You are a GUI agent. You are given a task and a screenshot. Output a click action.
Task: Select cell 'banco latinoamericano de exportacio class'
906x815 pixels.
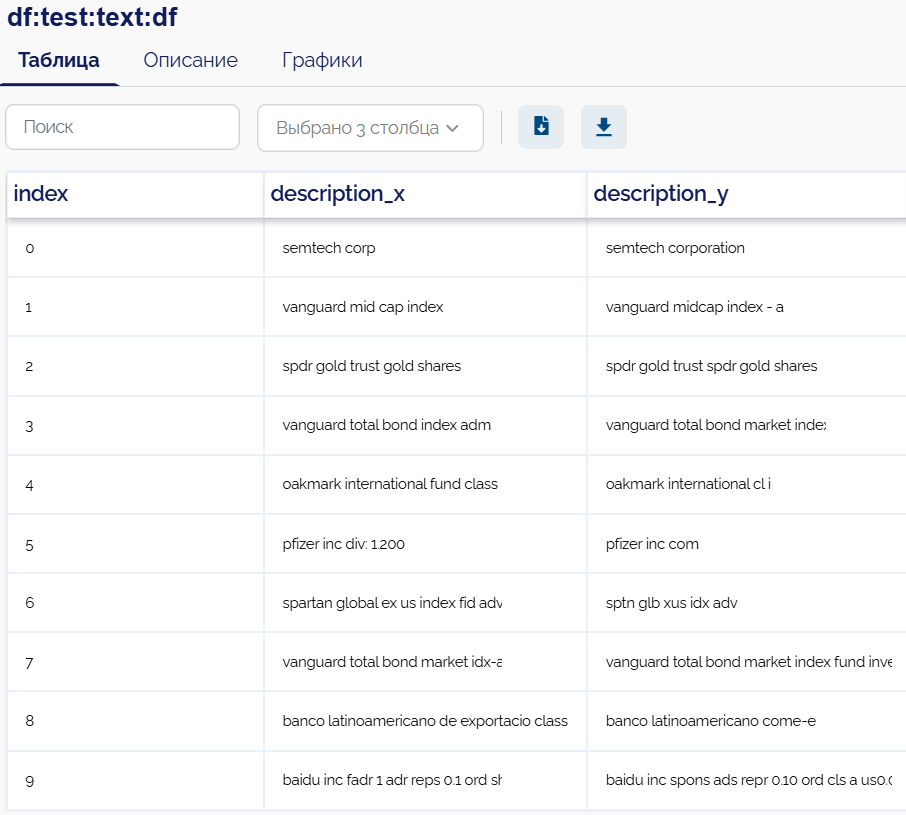click(x=425, y=721)
